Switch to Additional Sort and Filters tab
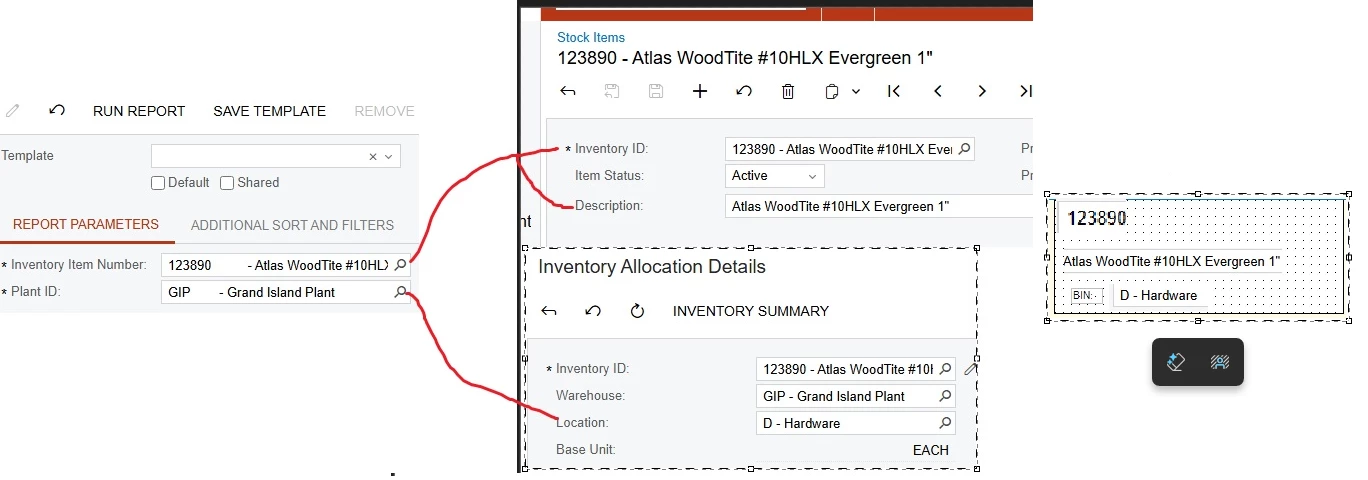1368x480 pixels. [x=292, y=225]
